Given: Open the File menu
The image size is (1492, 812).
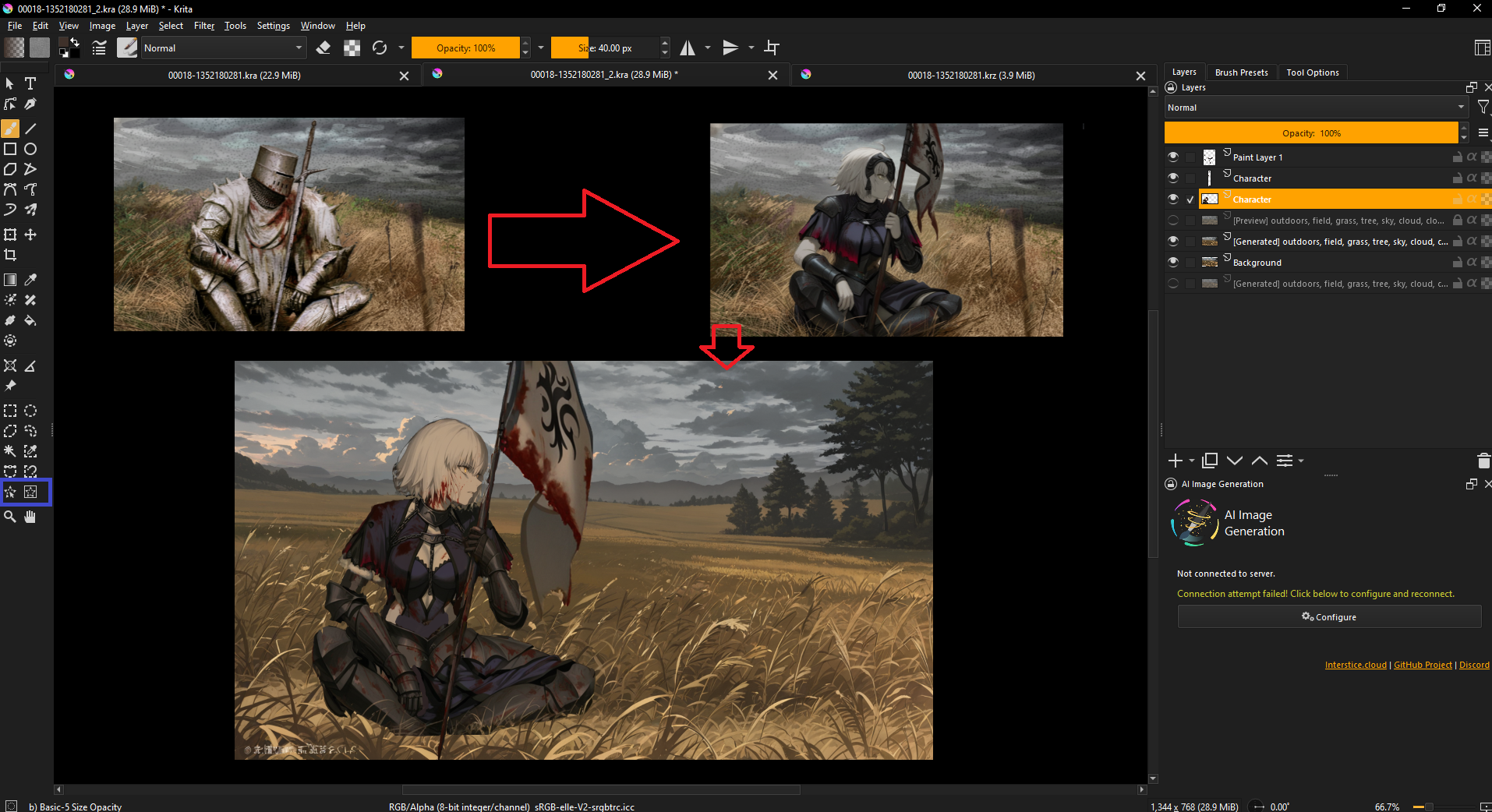Looking at the screenshot, I should pos(15,26).
